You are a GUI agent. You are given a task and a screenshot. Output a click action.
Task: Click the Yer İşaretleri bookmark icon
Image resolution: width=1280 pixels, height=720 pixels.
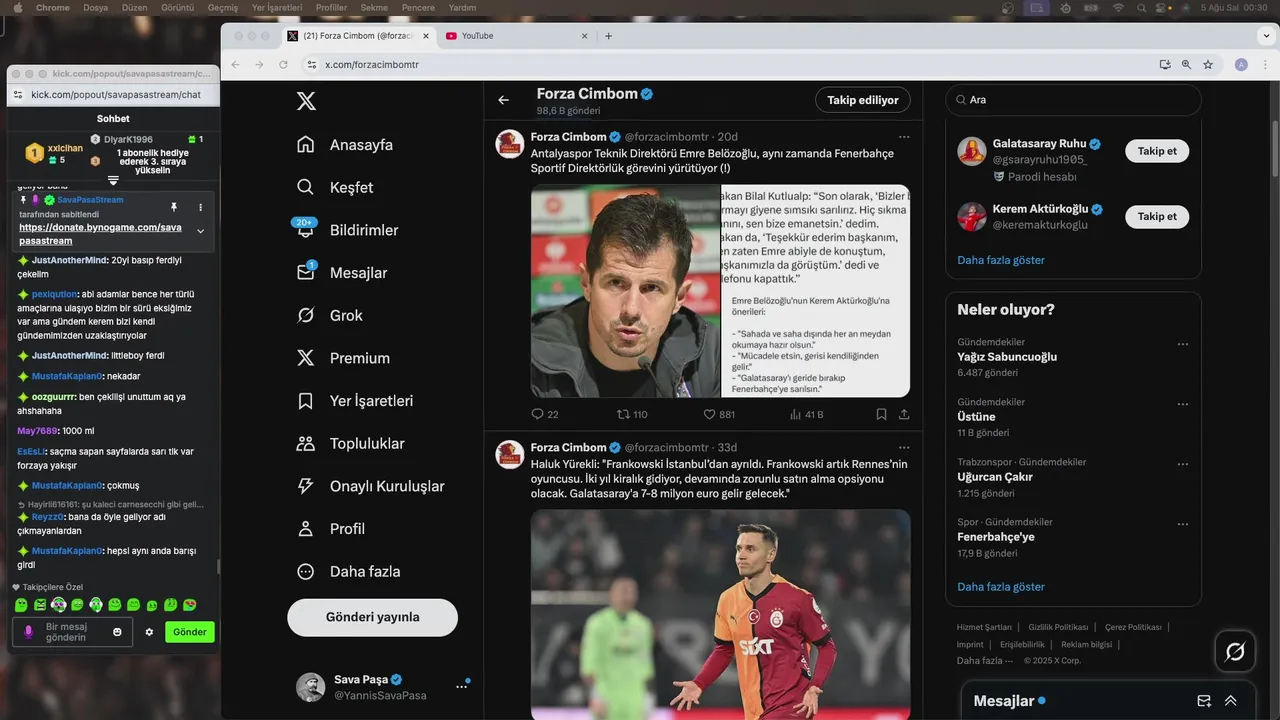click(x=306, y=401)
